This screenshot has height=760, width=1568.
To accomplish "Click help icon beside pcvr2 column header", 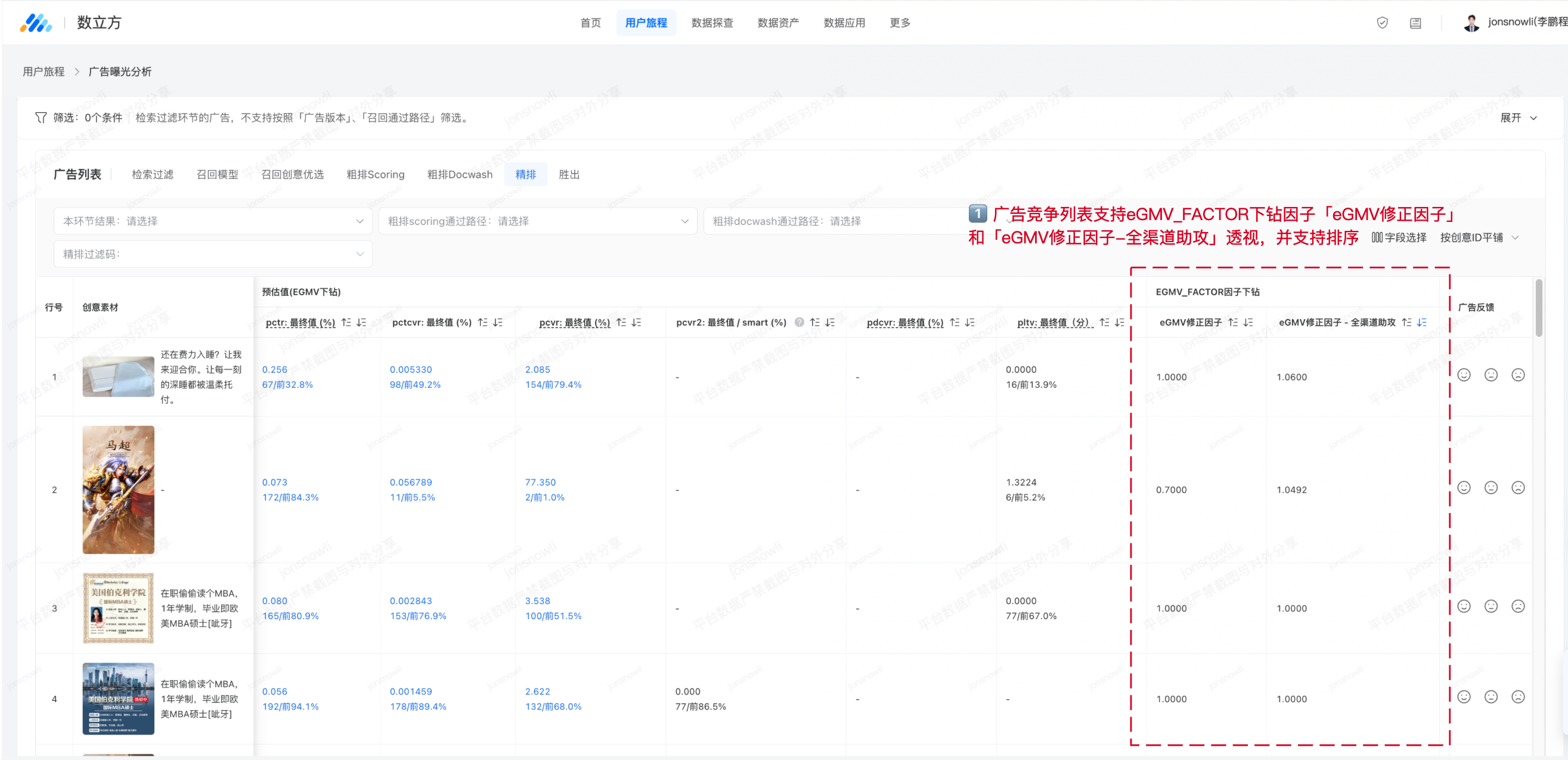I will pyautogui.click(x=800, y=323).
